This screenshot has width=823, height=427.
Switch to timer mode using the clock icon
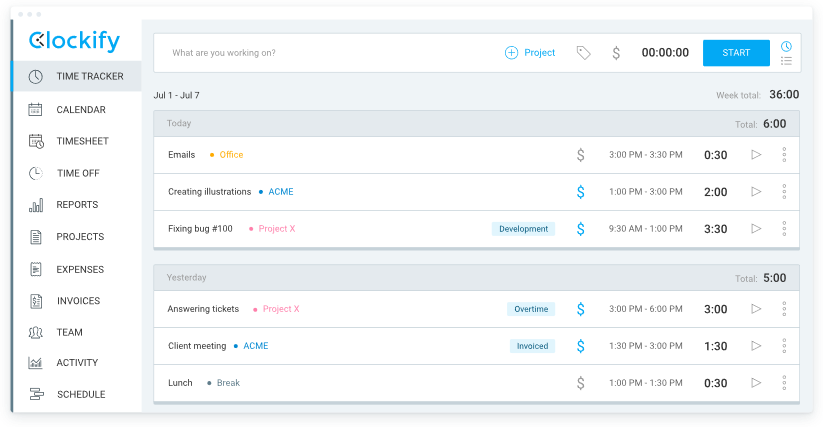786,46
